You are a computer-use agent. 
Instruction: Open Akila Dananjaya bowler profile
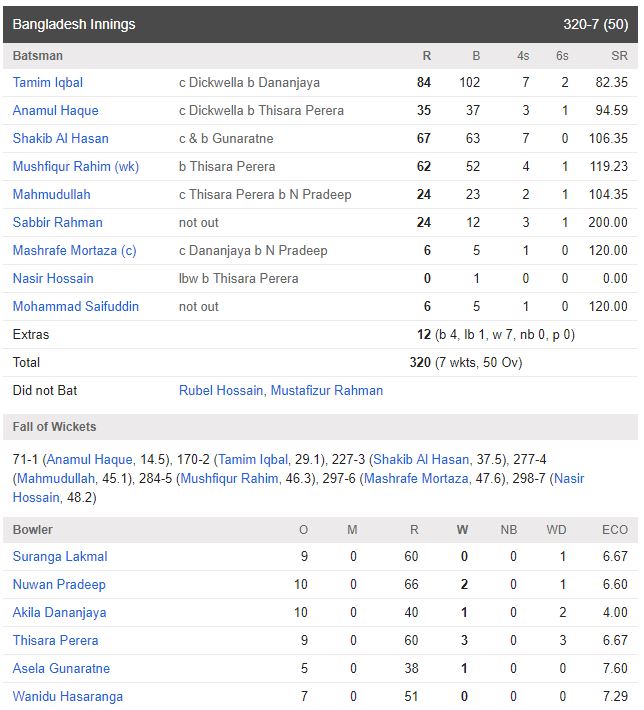tap(59, 613)
